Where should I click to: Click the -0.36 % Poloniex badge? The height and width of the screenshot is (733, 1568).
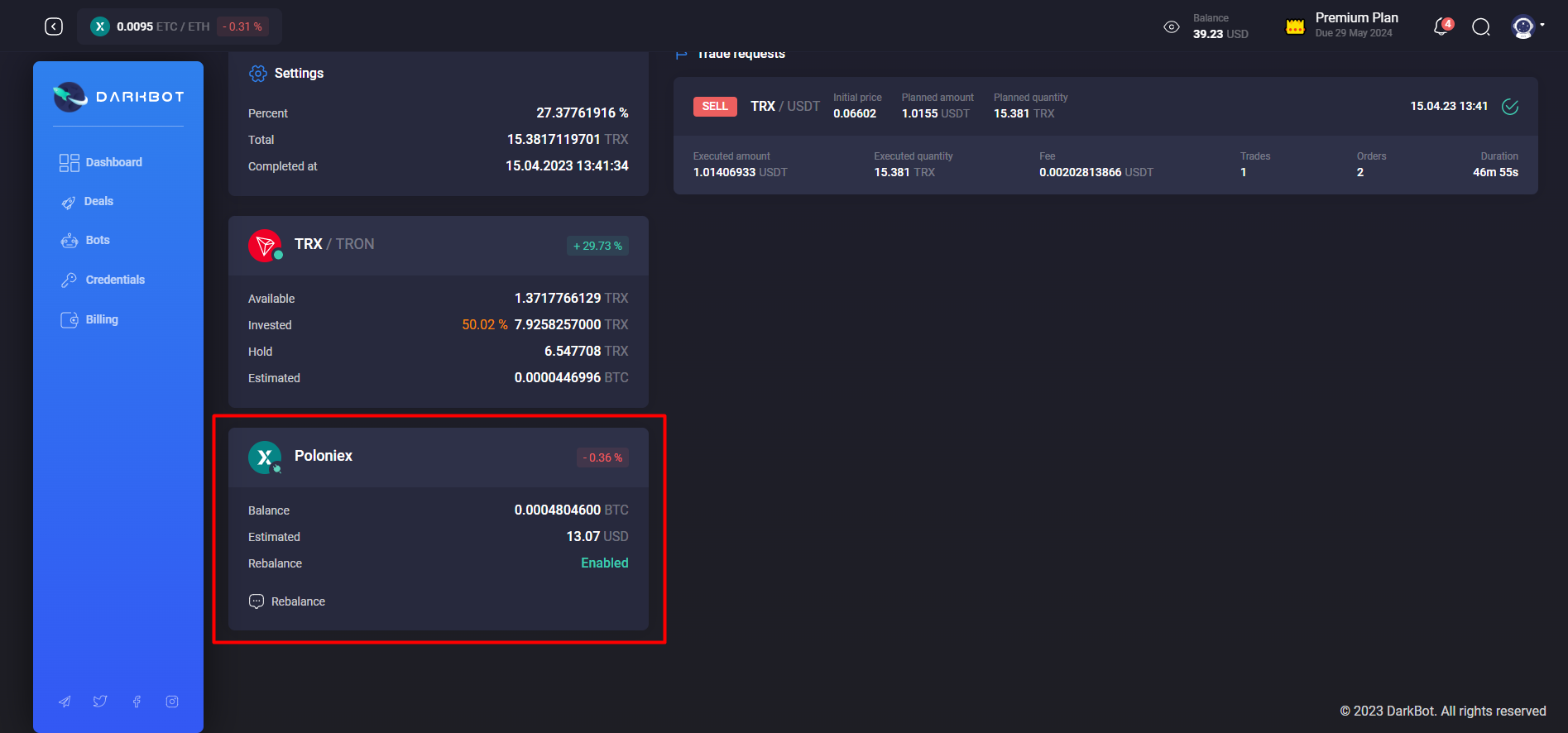pyautogui.click(x=602, y=458)
